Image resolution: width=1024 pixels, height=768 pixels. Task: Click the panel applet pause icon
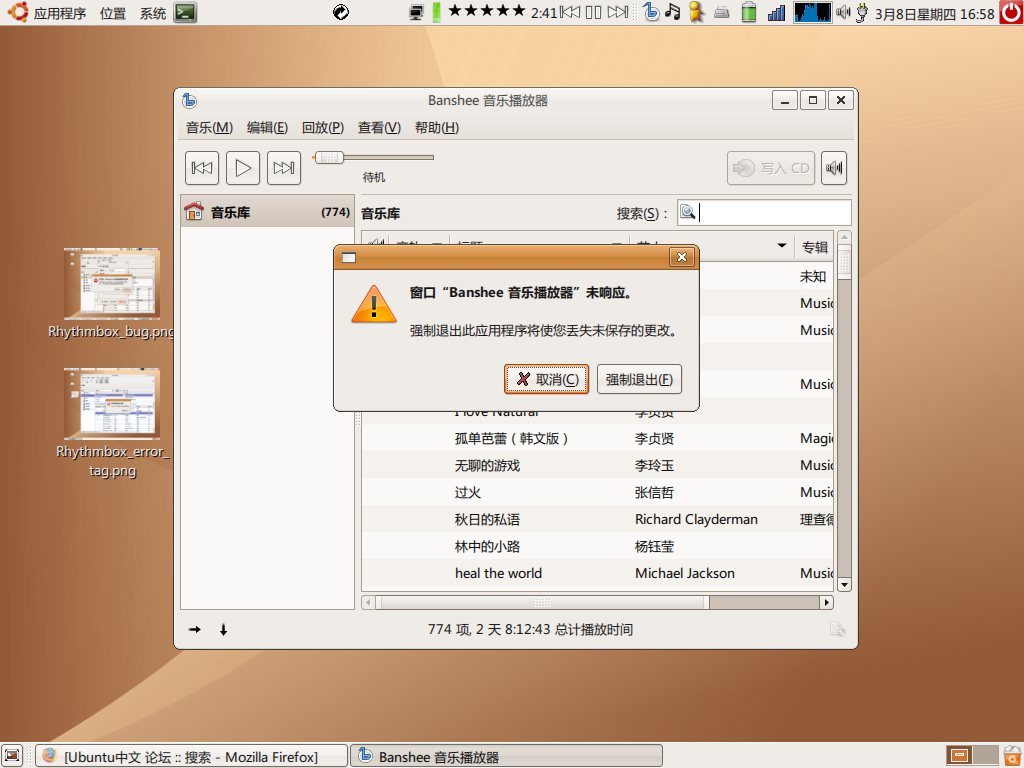coord(593,12)
